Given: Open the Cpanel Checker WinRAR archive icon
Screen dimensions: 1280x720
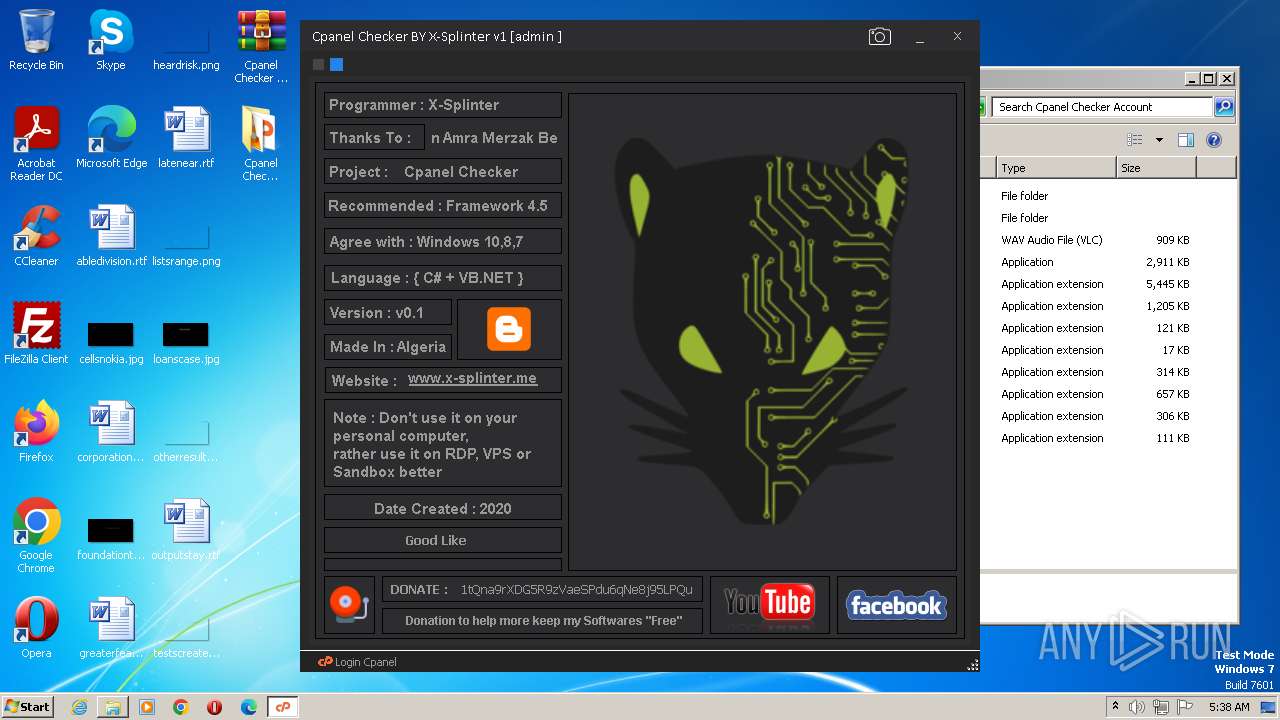Looking at the screenshot, I should click(x=261, y=47).
